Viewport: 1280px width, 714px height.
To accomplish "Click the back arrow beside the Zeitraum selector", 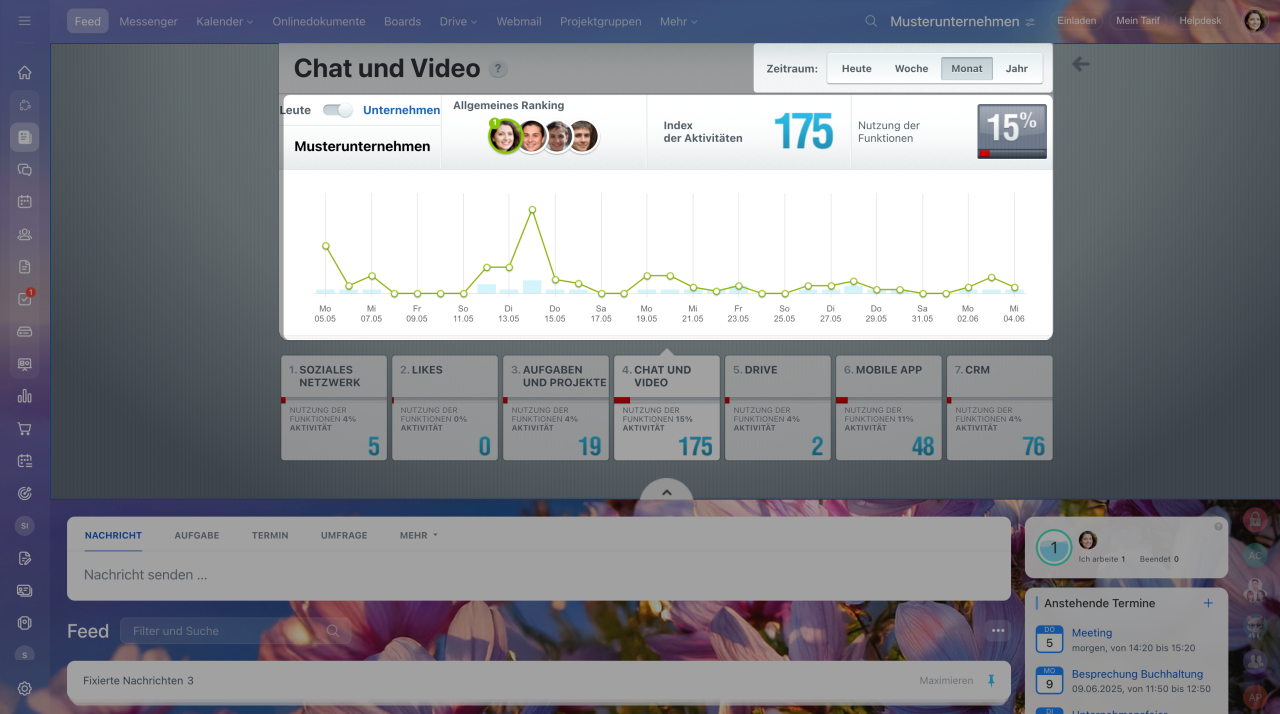I will tap(1081, 64).
